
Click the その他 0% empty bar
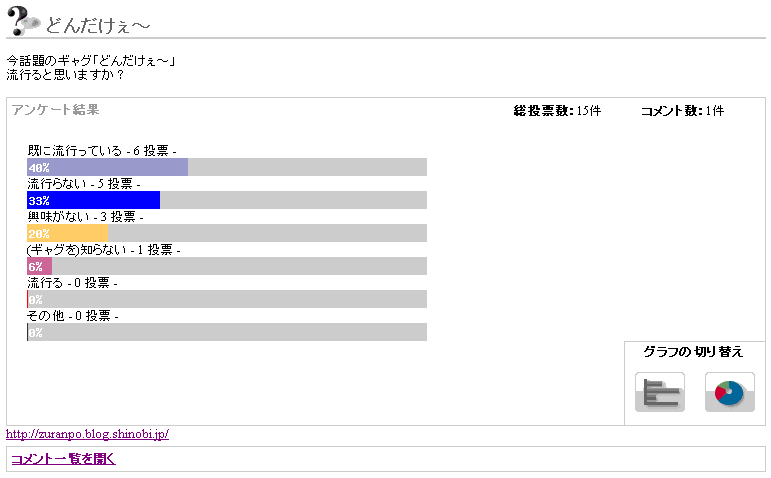227,332
